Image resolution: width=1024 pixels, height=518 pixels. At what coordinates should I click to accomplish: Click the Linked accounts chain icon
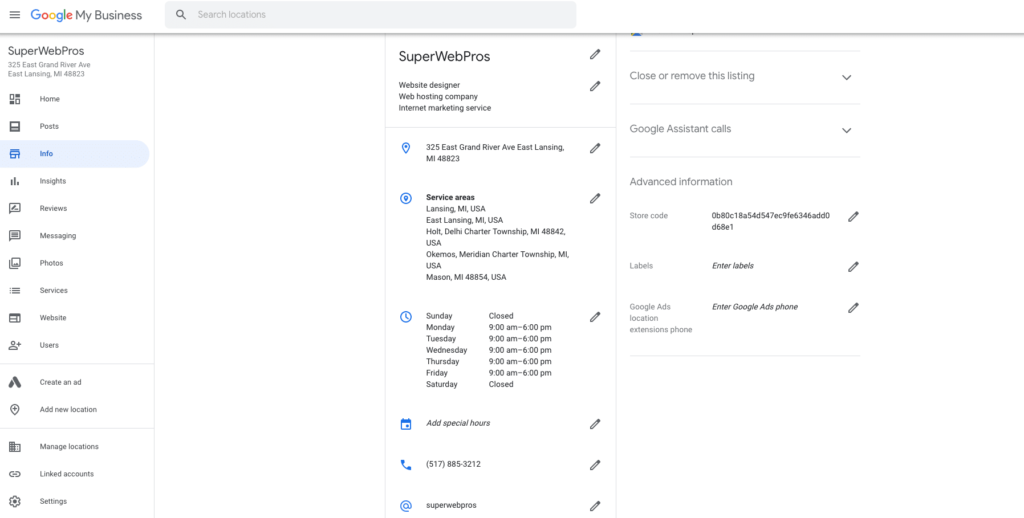click(14, 474)
